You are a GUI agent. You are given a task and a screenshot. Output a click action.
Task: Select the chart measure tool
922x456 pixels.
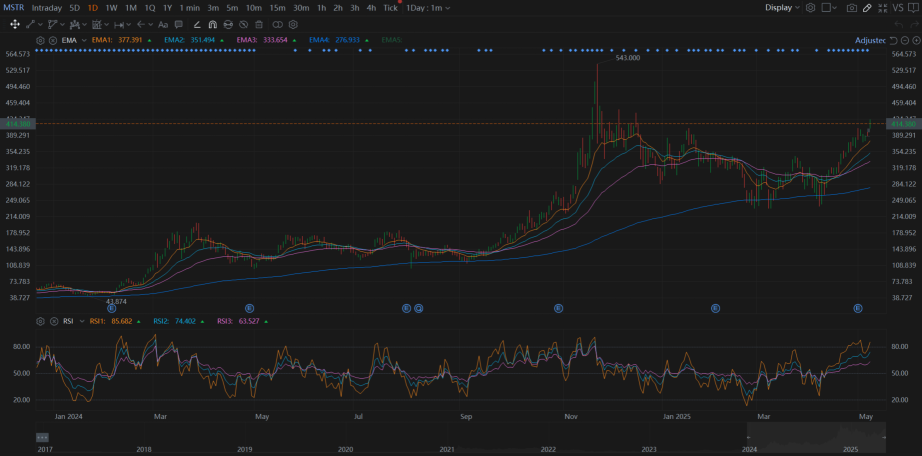(97, 25)
